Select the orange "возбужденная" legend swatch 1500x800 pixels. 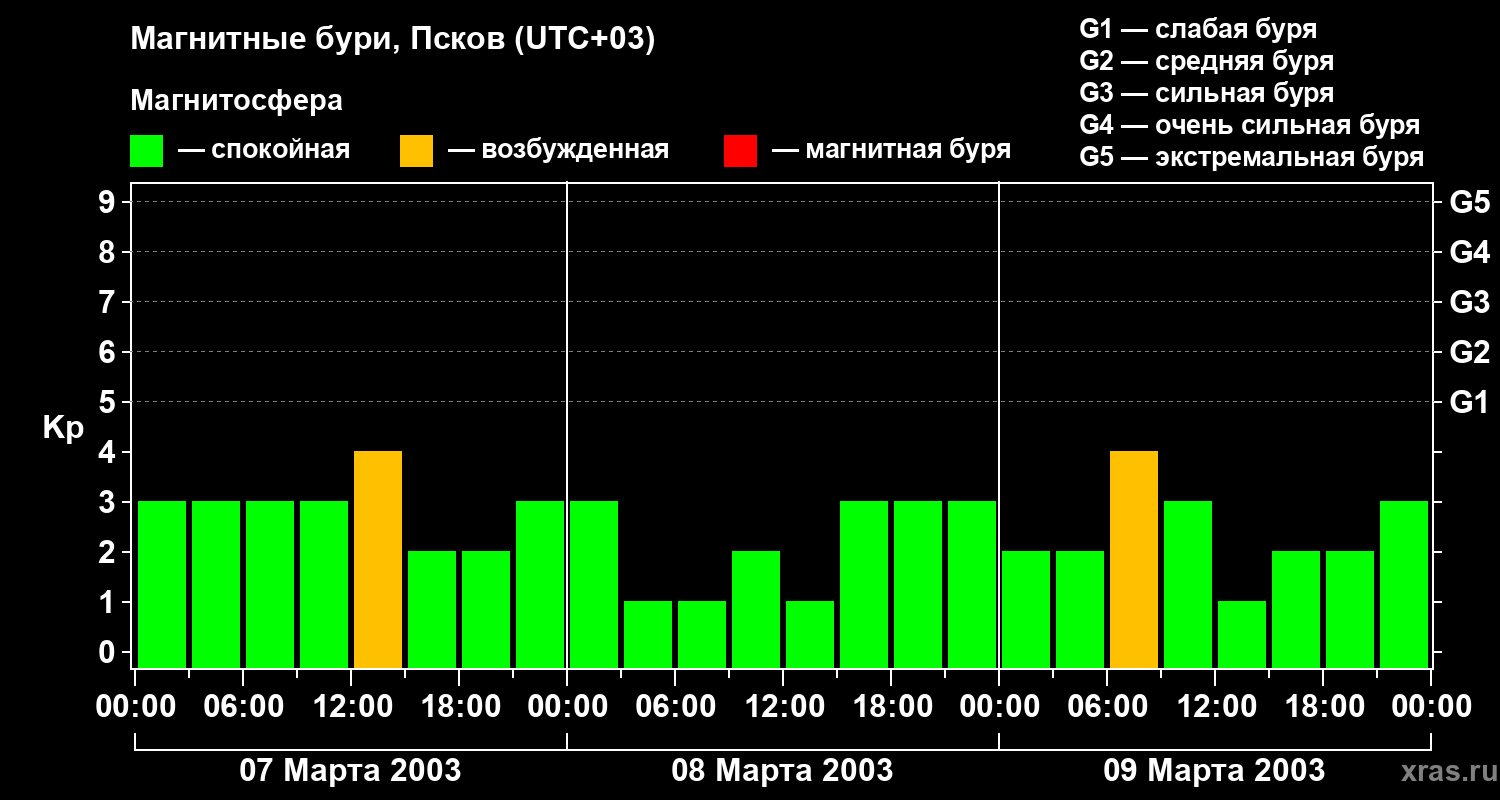click(416, 151)
